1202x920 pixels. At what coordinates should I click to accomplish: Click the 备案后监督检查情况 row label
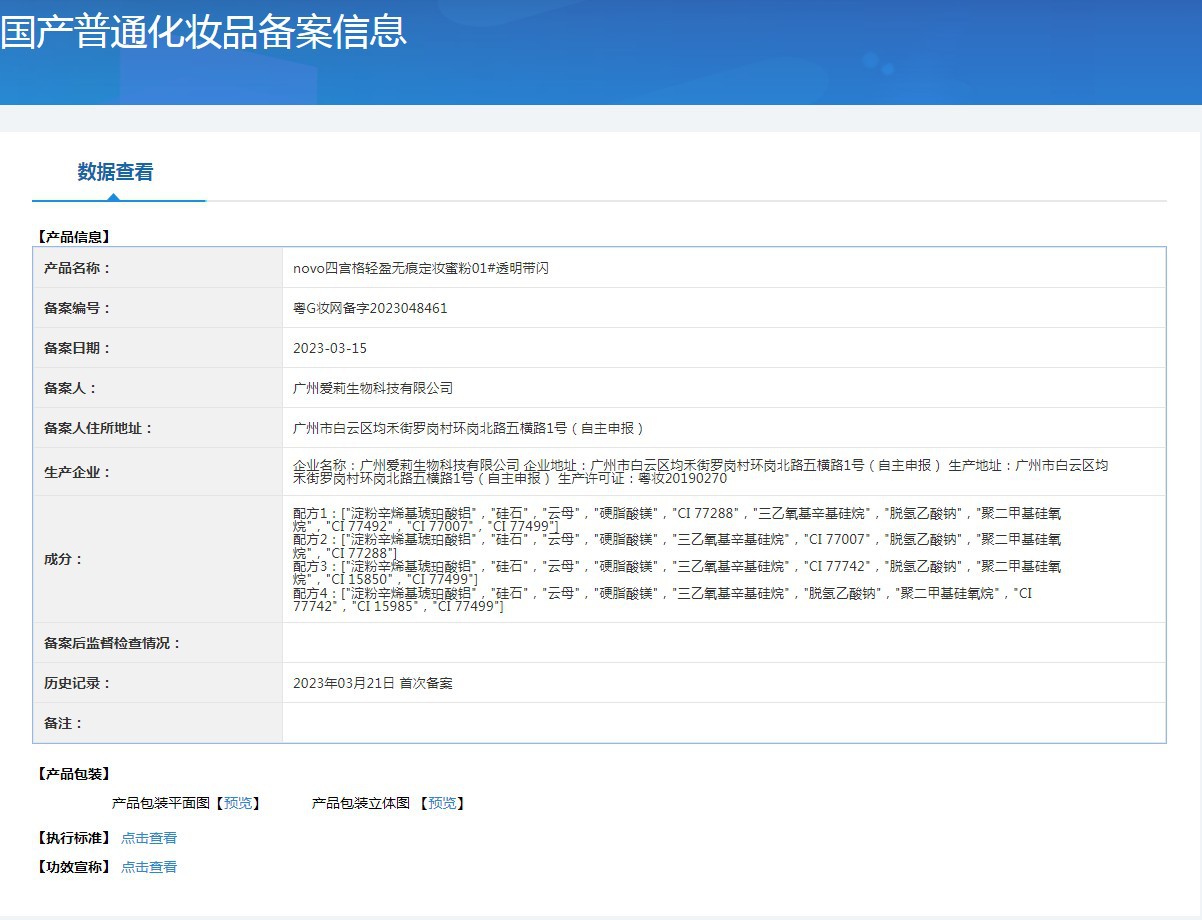[x=113, y=643]
